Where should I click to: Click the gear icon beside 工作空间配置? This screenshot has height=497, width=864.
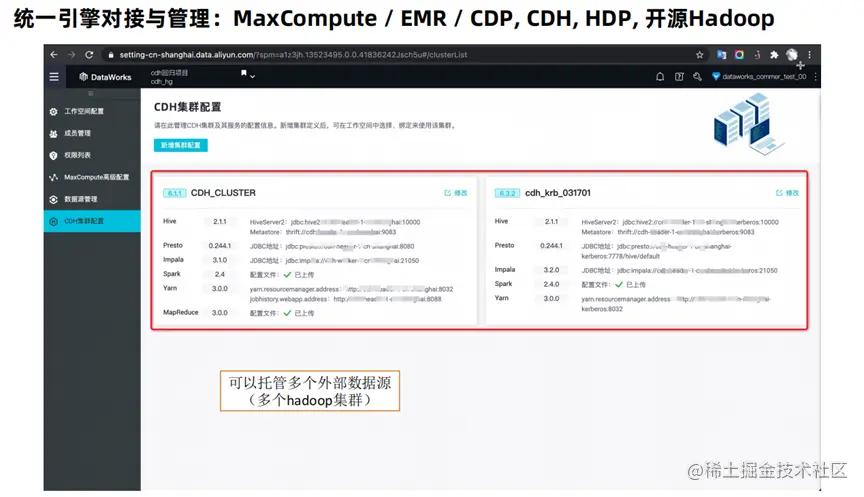point(53,111)
